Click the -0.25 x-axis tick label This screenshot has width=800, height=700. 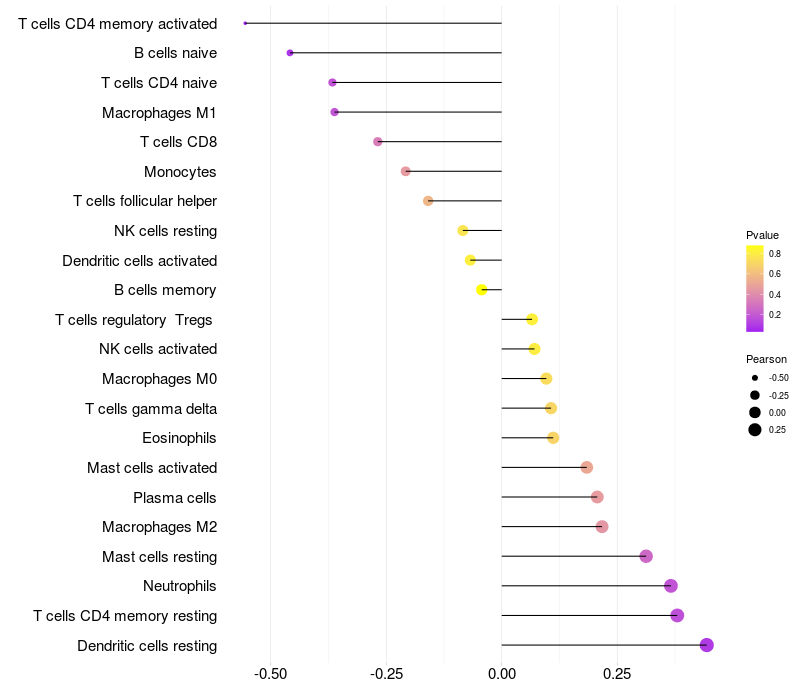pyautogui.click(x=386, y=674)
